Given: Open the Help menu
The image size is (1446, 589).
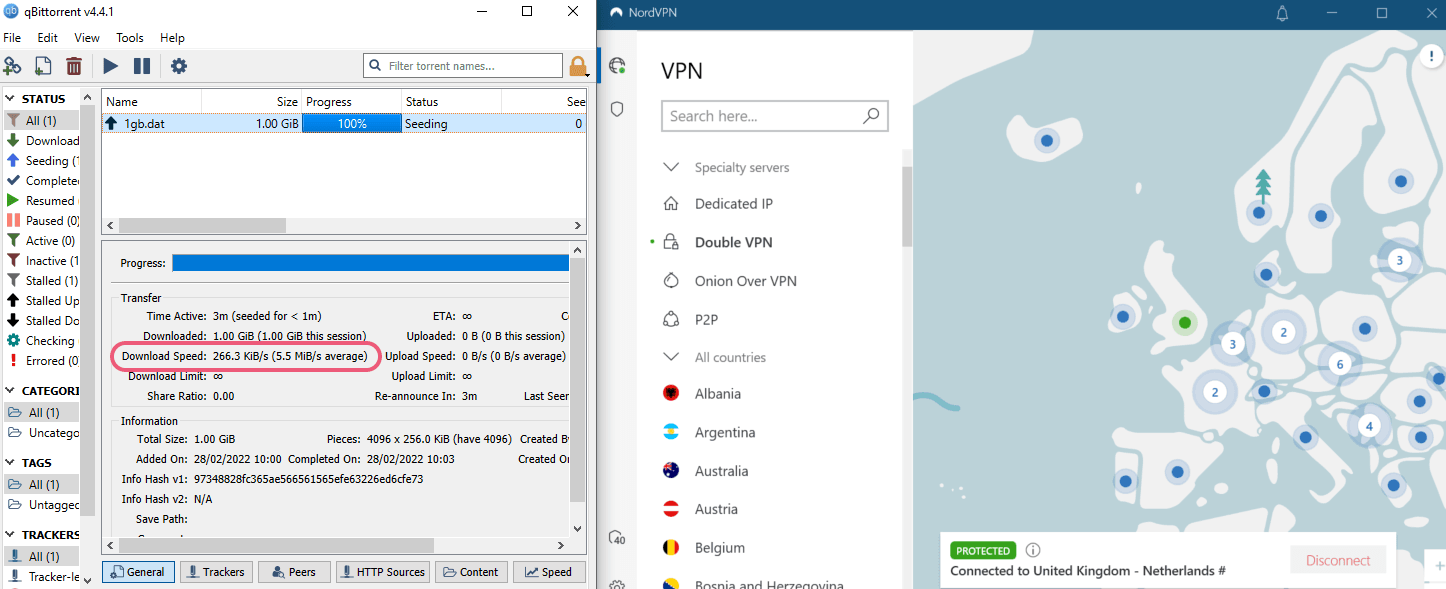Looking at the screenshot, I should (172, 38).
